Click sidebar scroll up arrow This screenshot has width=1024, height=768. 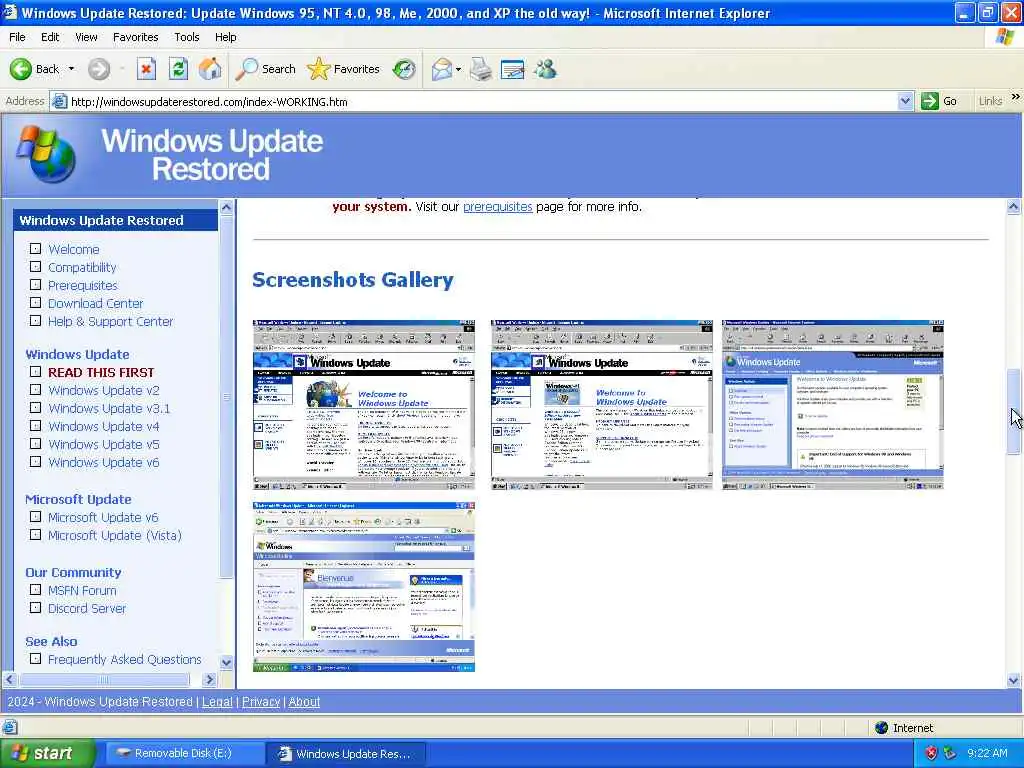[x=227, y=208]
